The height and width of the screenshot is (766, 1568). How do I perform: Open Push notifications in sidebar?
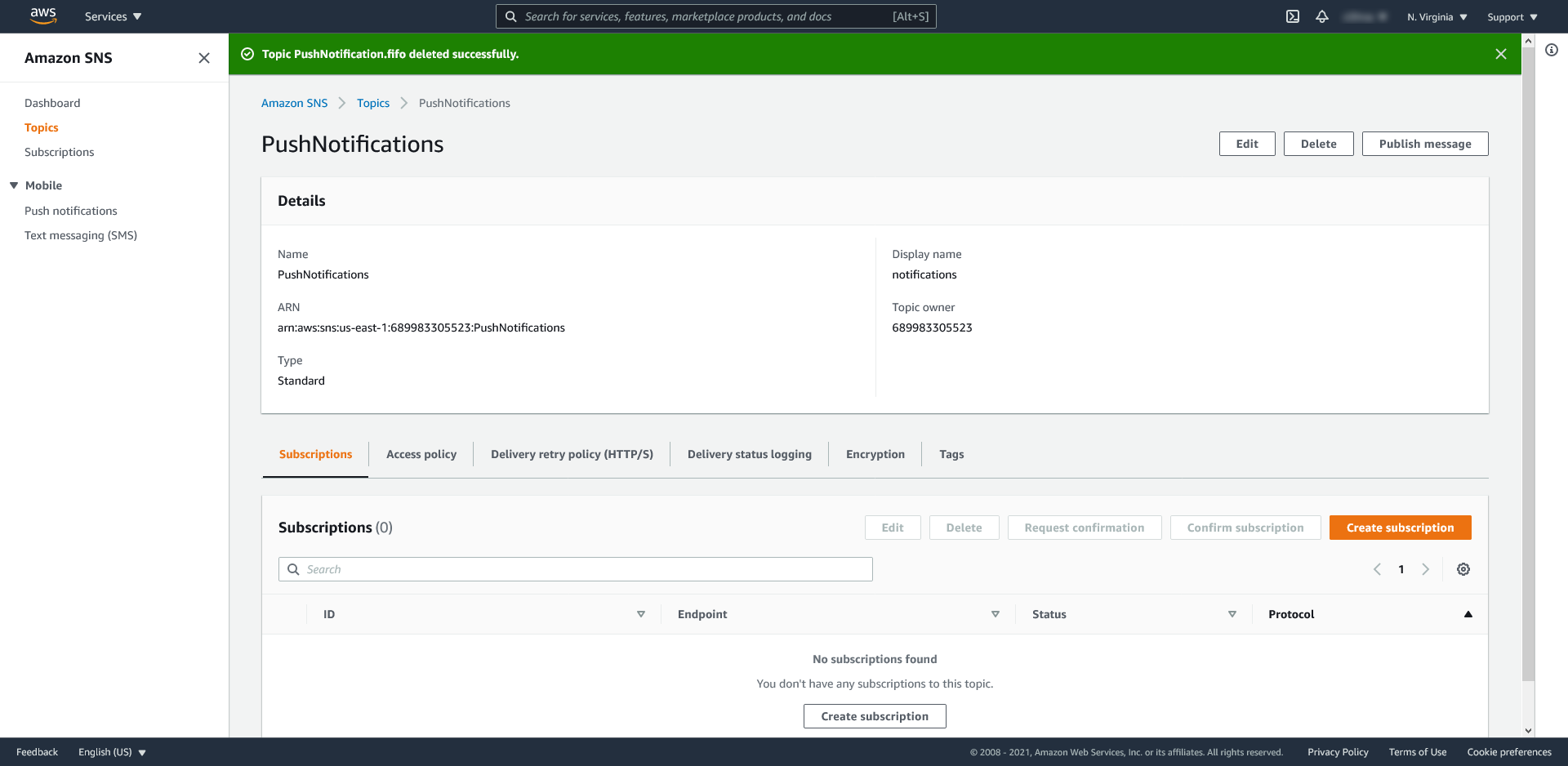point(71,211)
